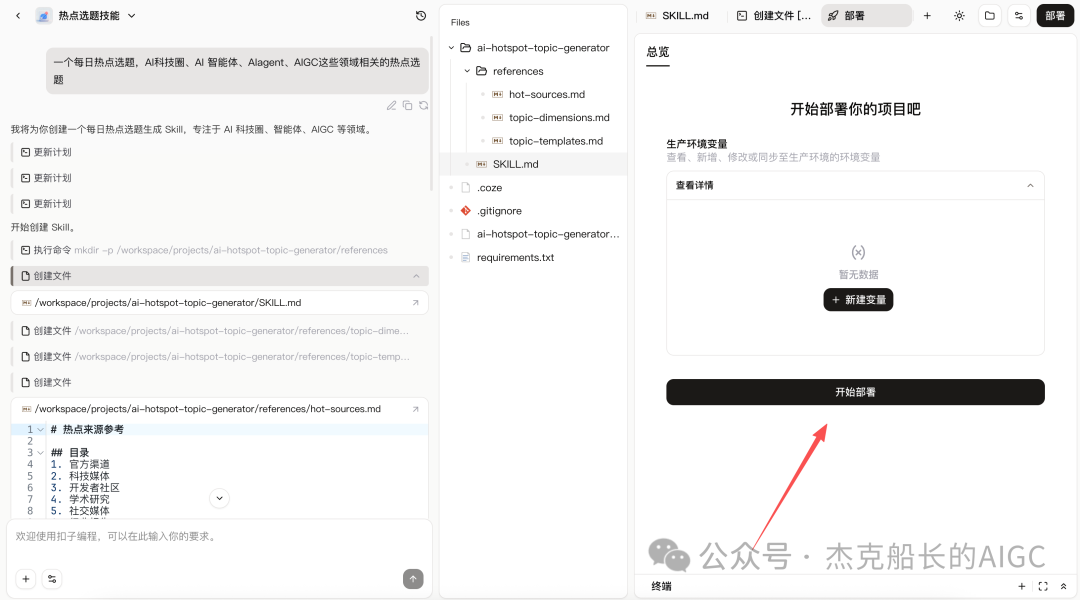Screen dimensions: 1080x600
Task: Open files folder icon in top bar
Action: pos(990,15)
